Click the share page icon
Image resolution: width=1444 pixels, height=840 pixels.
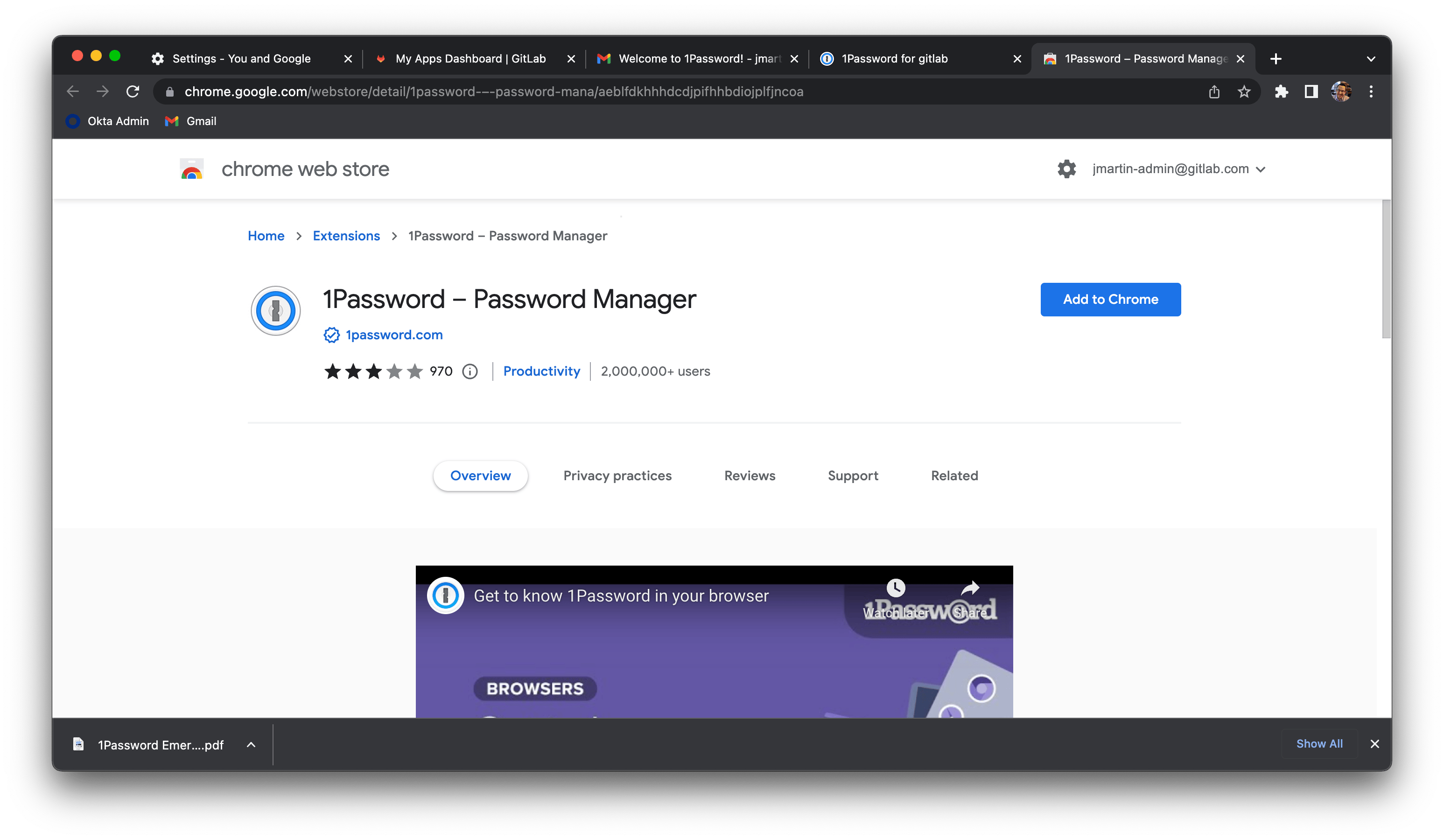coord(1214,91)
